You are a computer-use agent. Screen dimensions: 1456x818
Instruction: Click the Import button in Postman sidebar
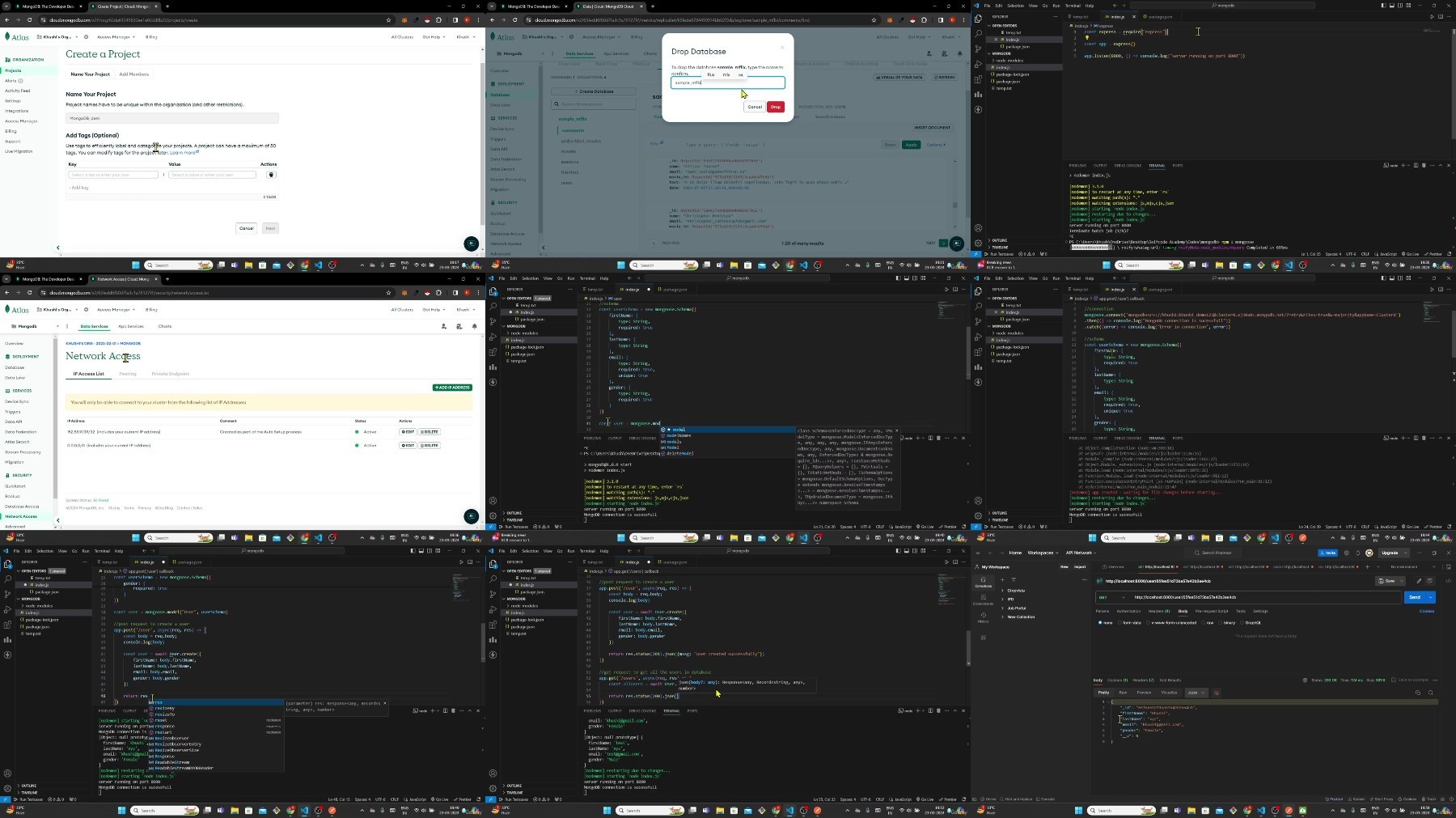tap(1080, 566)
